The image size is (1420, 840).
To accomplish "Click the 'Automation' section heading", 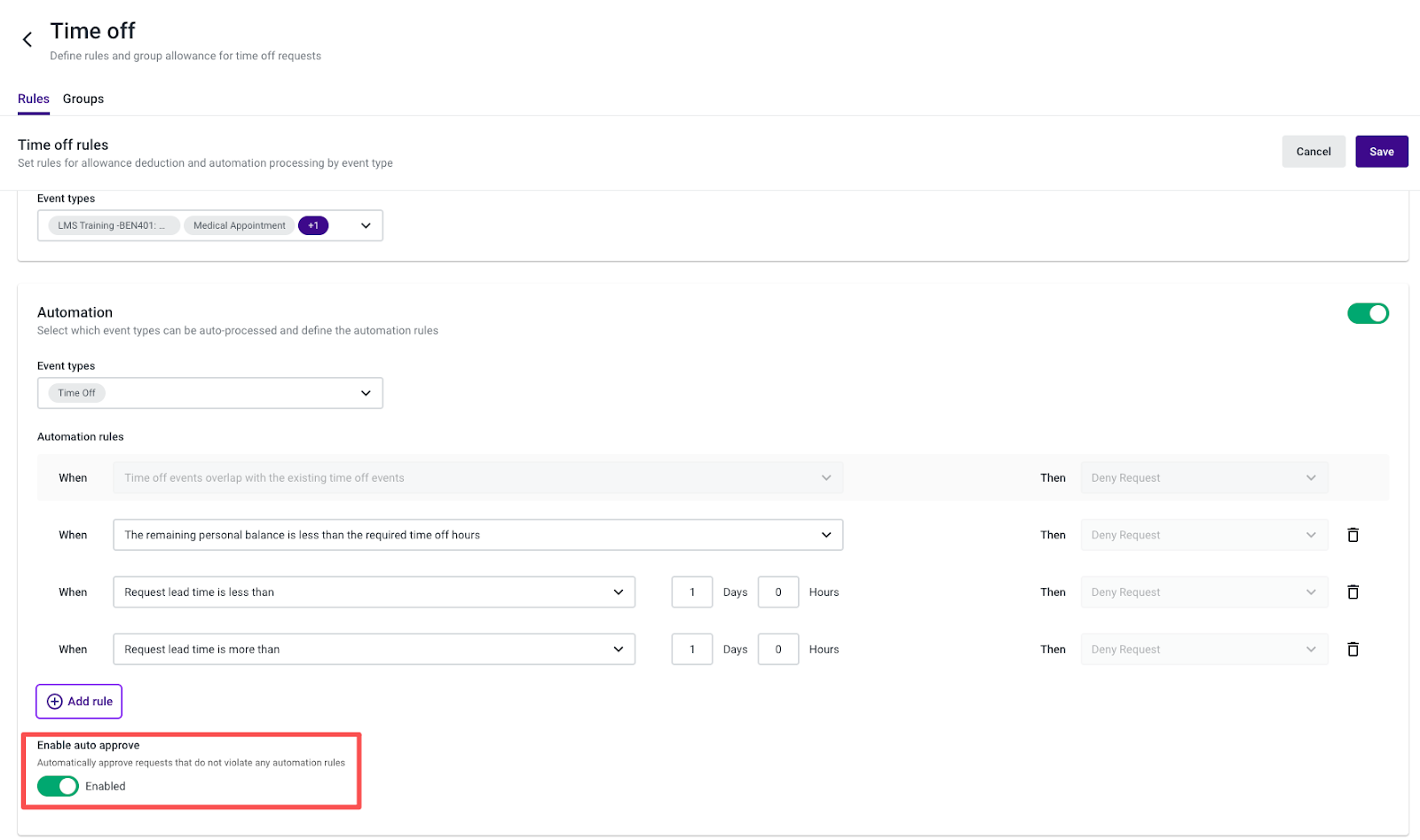I will [75, 312].
